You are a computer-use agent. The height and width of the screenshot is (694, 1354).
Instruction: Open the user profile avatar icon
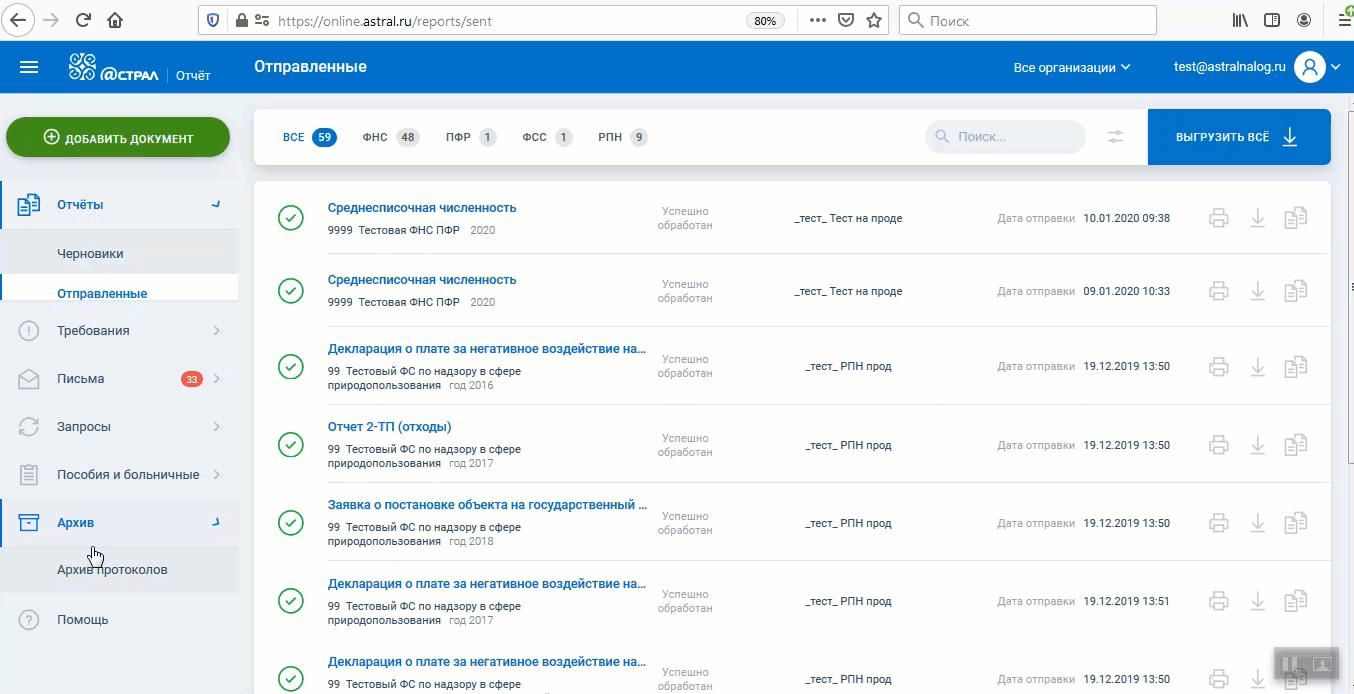coord(1309,67)
